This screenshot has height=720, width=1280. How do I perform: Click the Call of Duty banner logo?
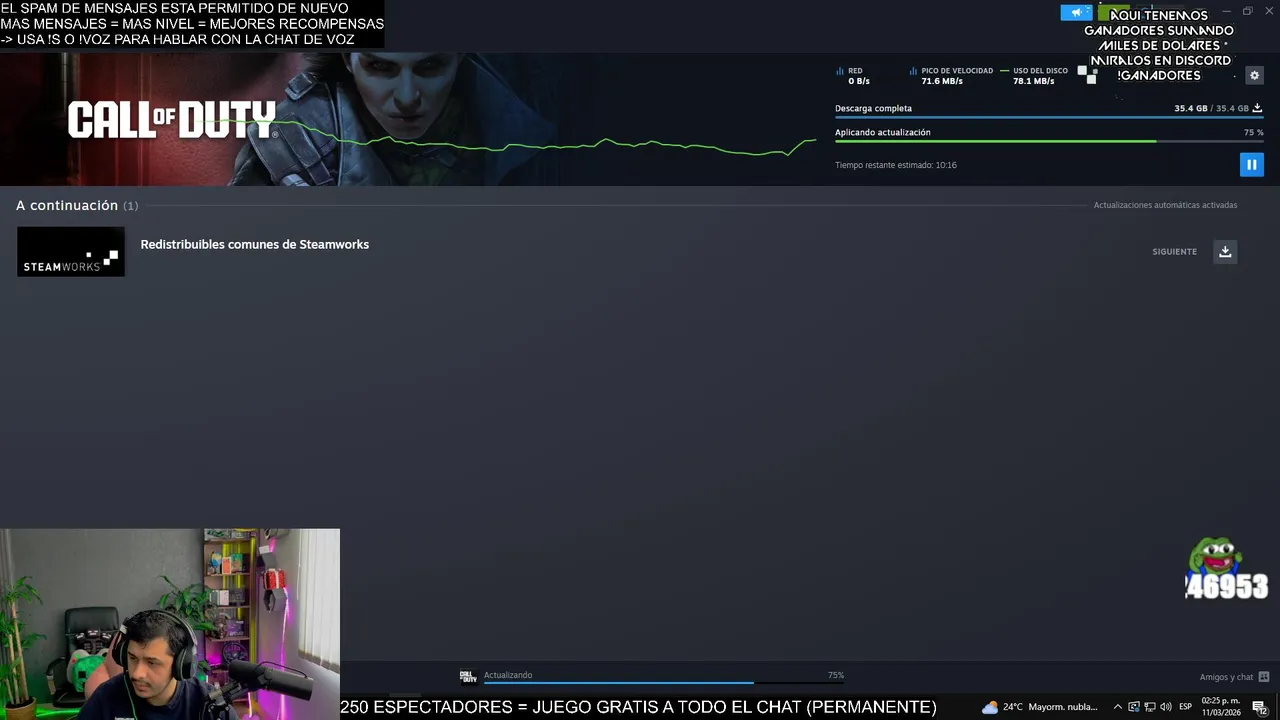coord(171,120)
